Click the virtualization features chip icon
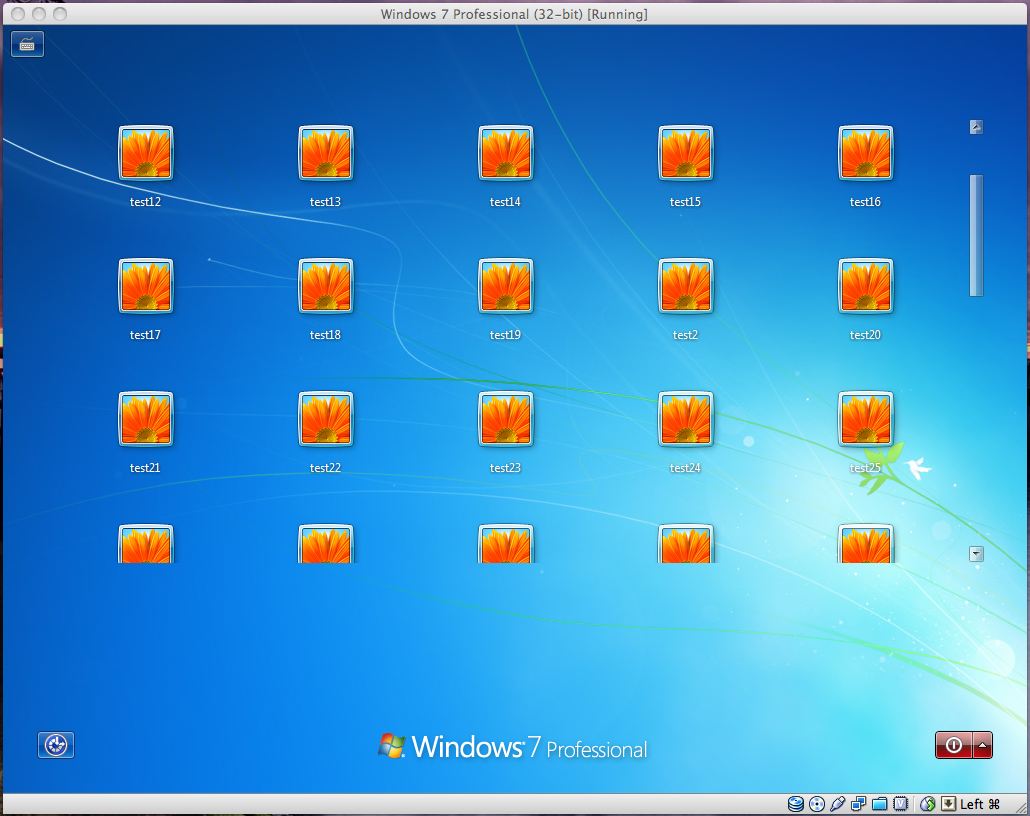This screenshot has width=1030, height=816. tap(901, 803)
